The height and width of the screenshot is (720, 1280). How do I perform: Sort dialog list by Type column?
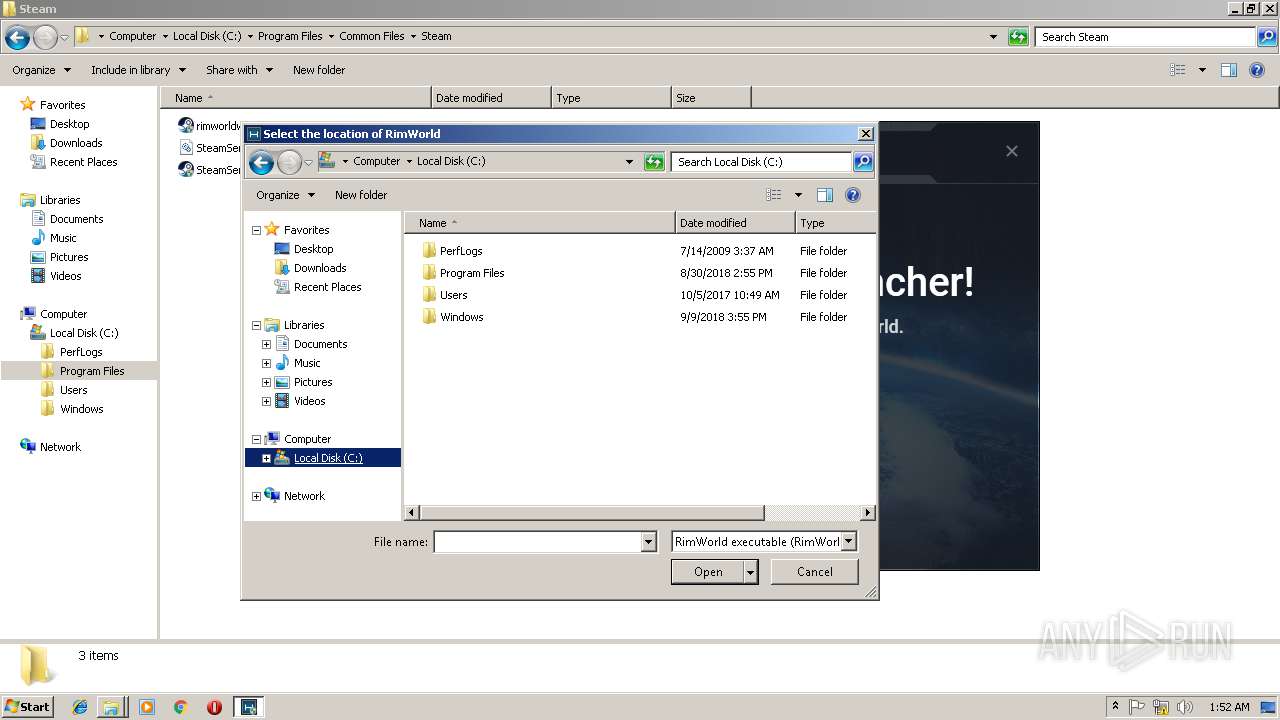[x=835, y=223]
